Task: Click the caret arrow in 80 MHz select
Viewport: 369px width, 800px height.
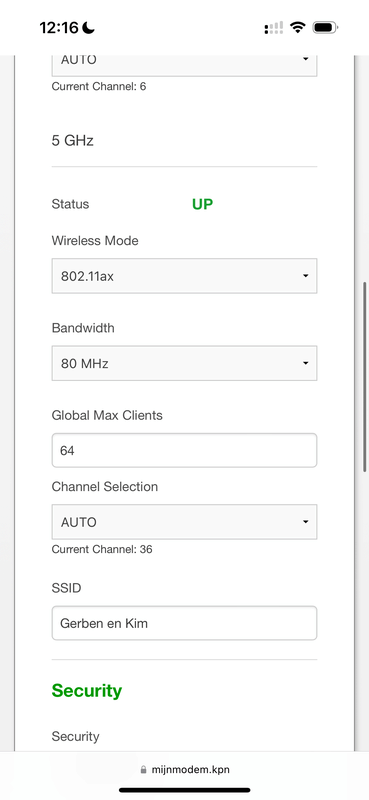Action: coord(305,363)
